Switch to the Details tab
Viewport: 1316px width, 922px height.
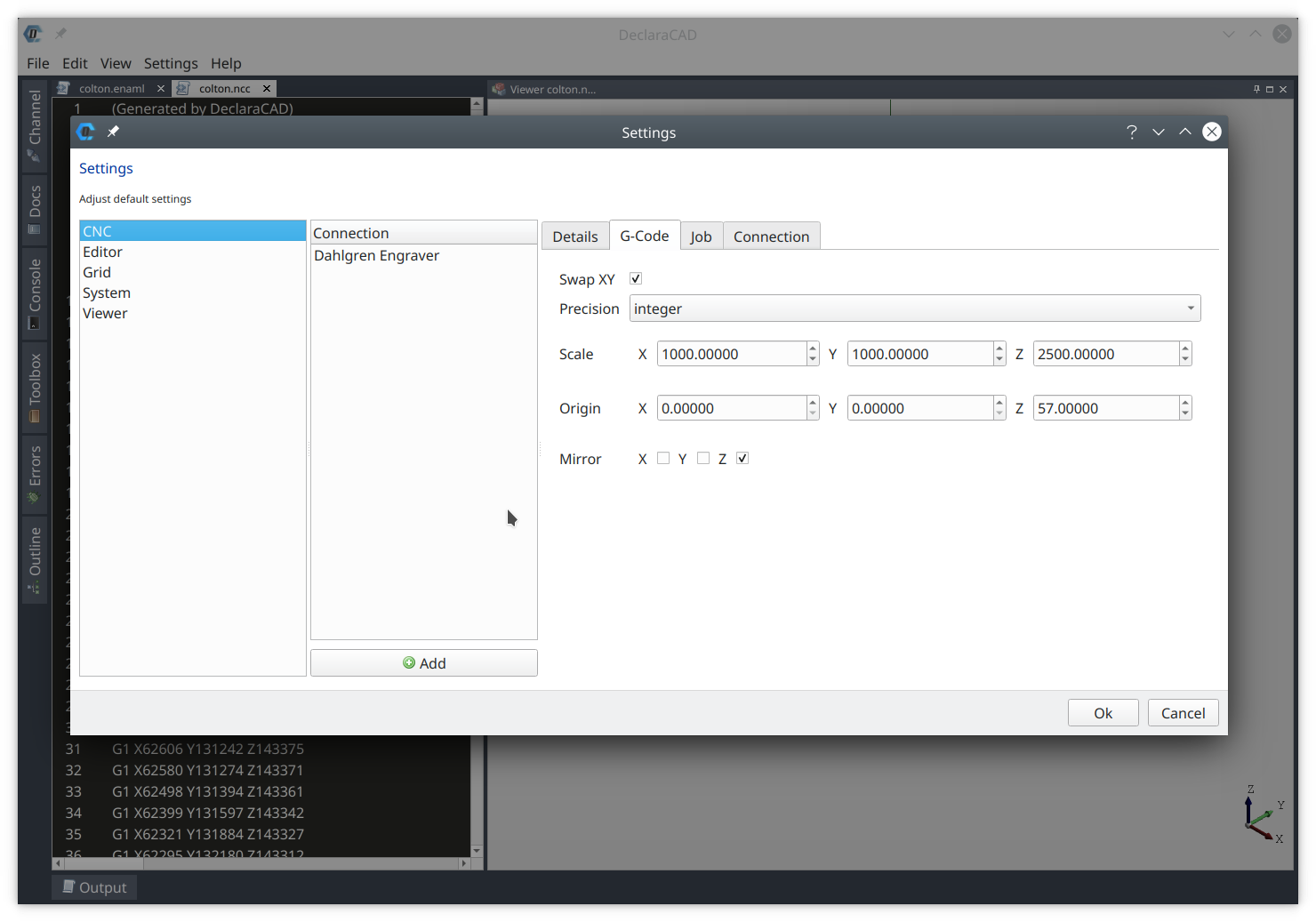coord(575,237)
